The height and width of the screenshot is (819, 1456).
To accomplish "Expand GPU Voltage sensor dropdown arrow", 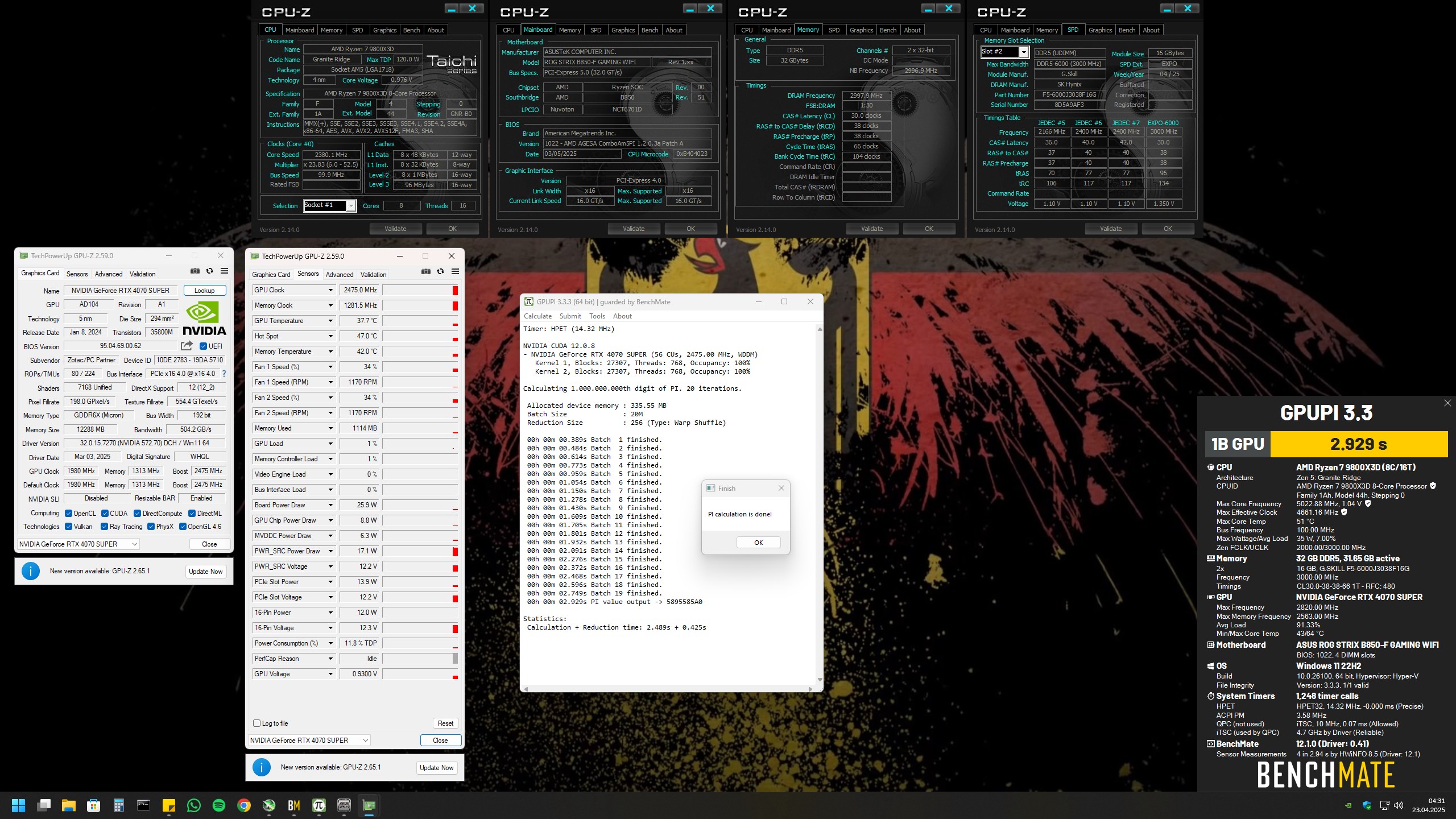I will (x=330, y=674).
